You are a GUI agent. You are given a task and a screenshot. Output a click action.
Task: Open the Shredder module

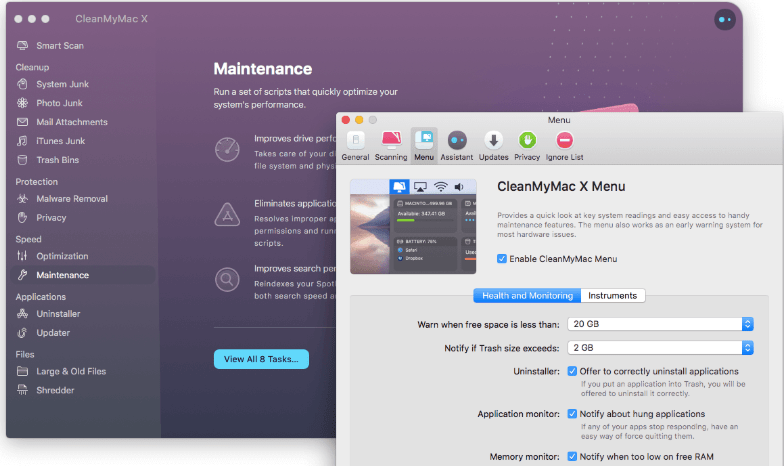pyautogui.click(x=55, y=390)
